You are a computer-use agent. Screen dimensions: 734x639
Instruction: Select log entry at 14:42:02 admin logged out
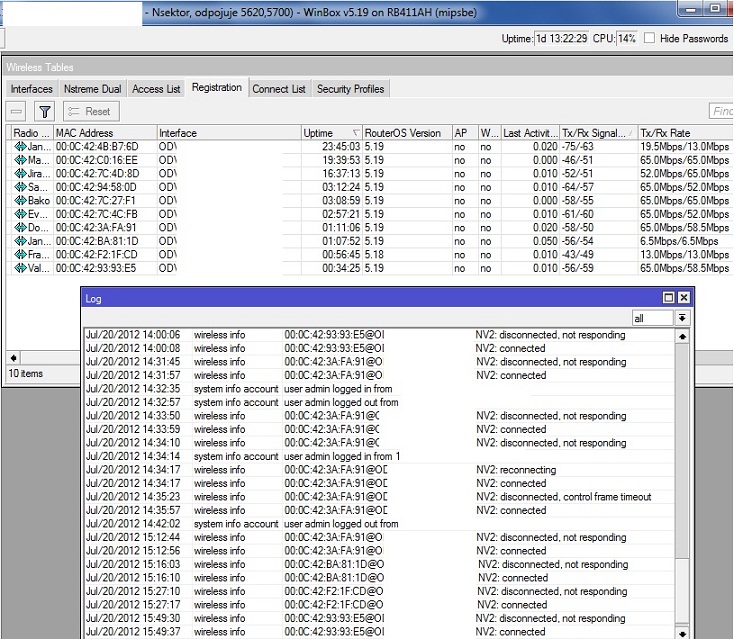[379, 524]
